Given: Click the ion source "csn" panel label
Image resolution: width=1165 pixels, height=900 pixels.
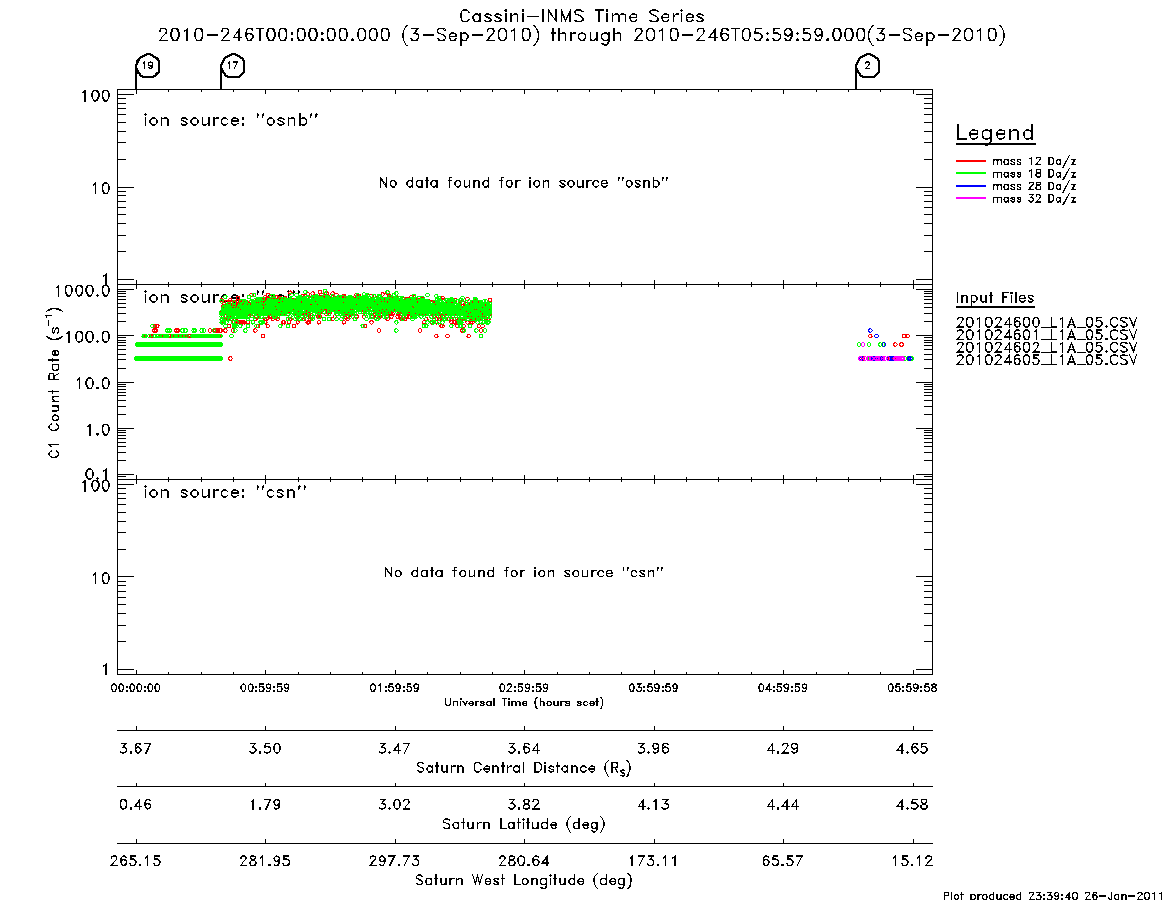Looking at the screenshot, I should click(x=225, y=492).
